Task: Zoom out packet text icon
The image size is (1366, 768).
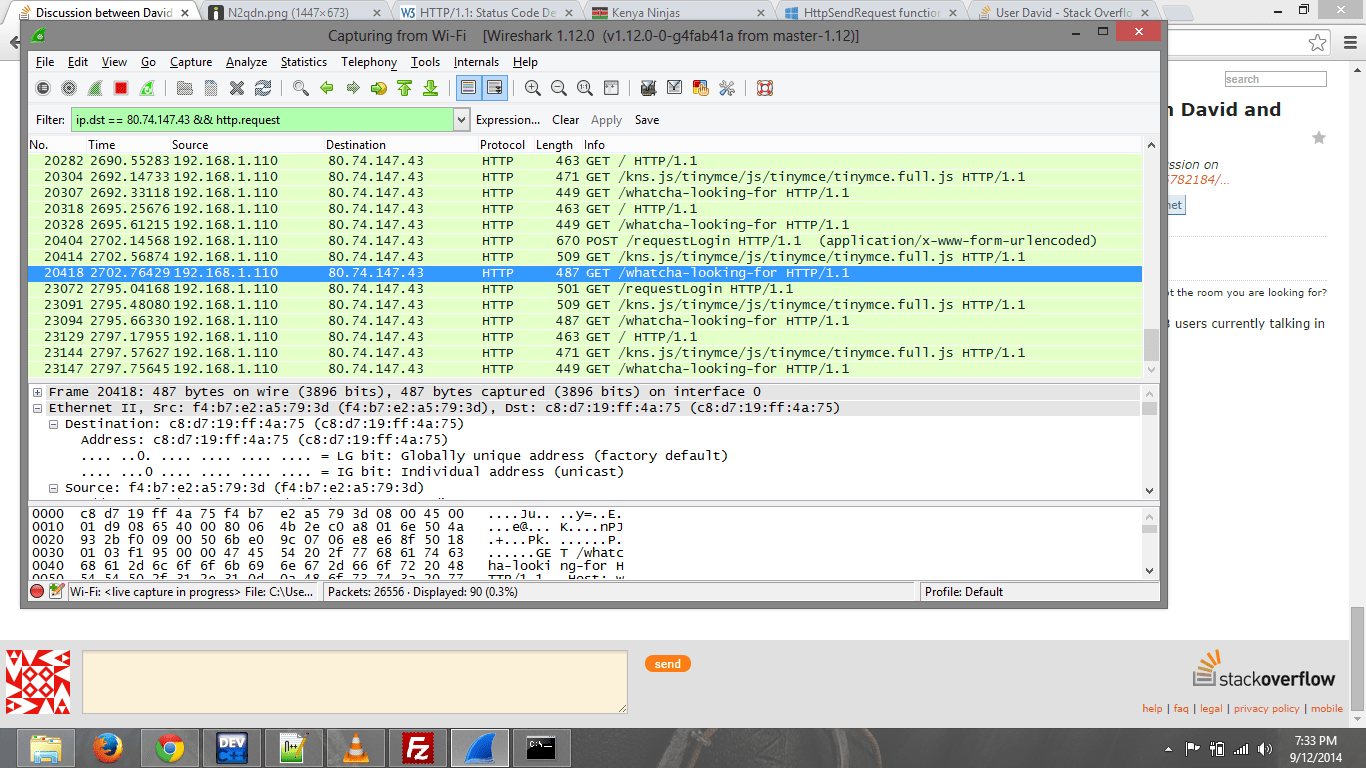Action: click(559, 88)
